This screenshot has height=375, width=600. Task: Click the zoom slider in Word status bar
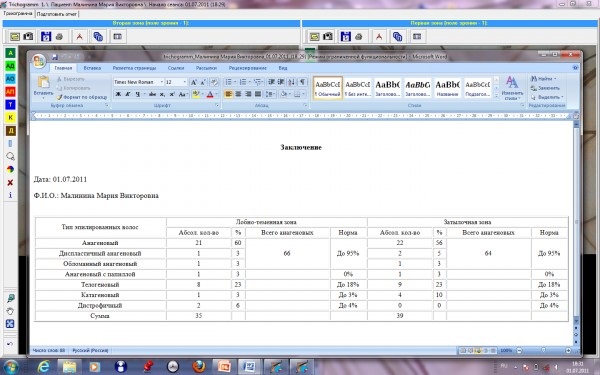point(543,351)
